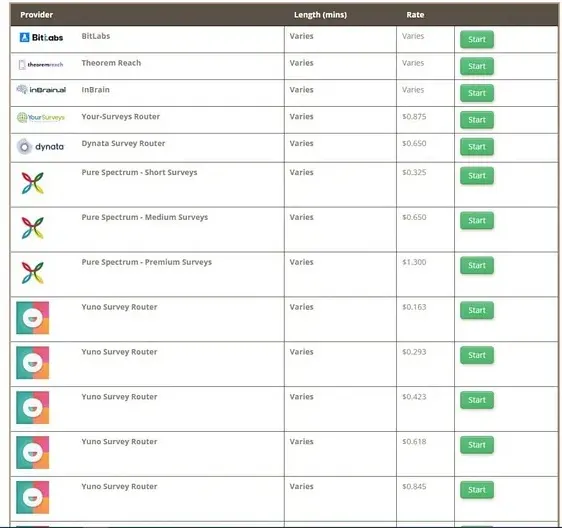Select Pure Spectrum - Medium Surveys text

coord(144,218)
